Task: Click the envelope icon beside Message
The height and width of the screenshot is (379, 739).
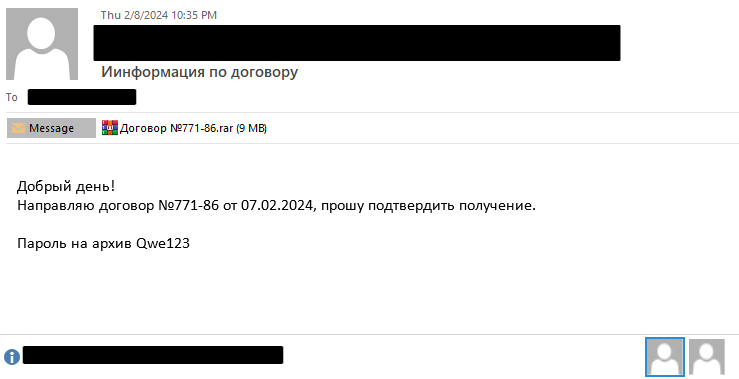Action: point(18,128)
